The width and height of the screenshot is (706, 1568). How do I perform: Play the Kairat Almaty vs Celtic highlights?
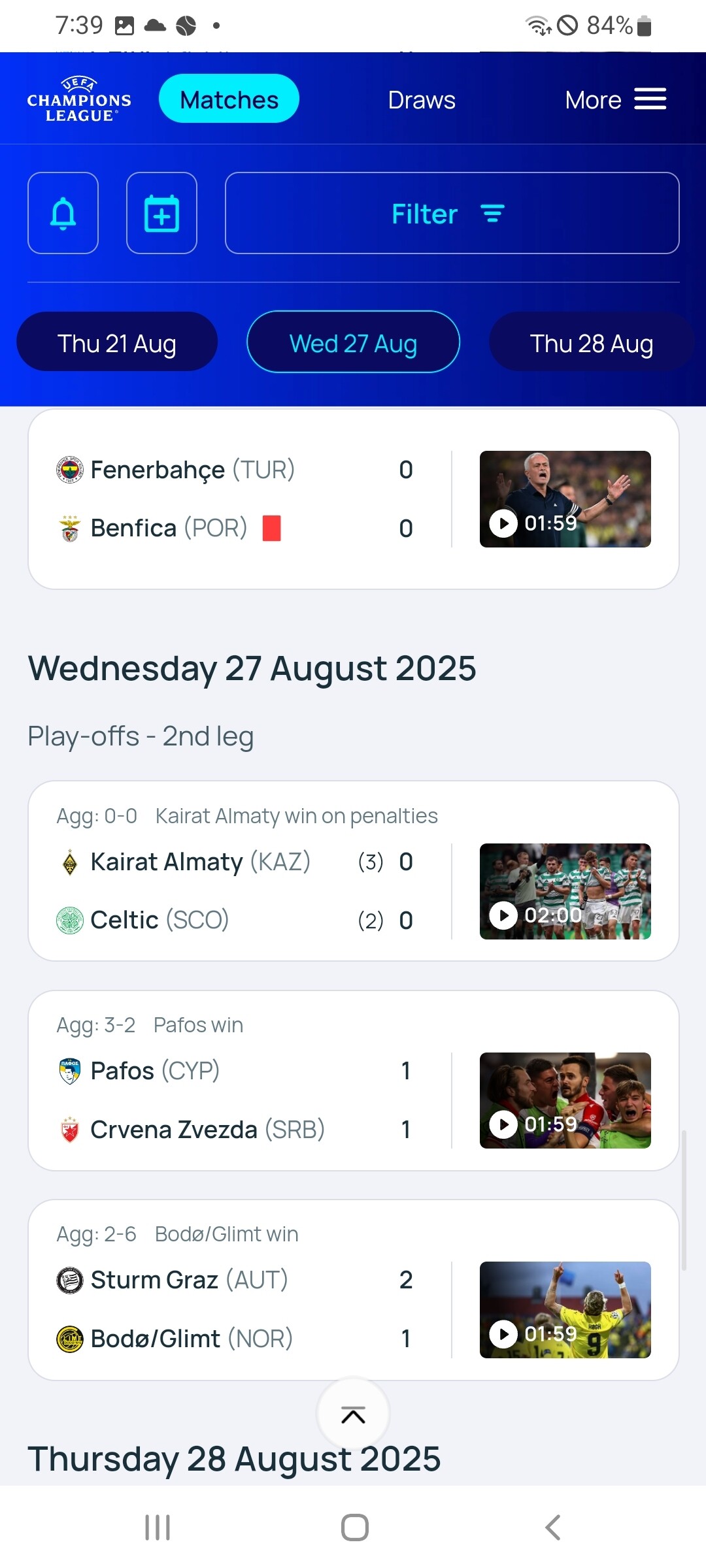click(565, 891)
